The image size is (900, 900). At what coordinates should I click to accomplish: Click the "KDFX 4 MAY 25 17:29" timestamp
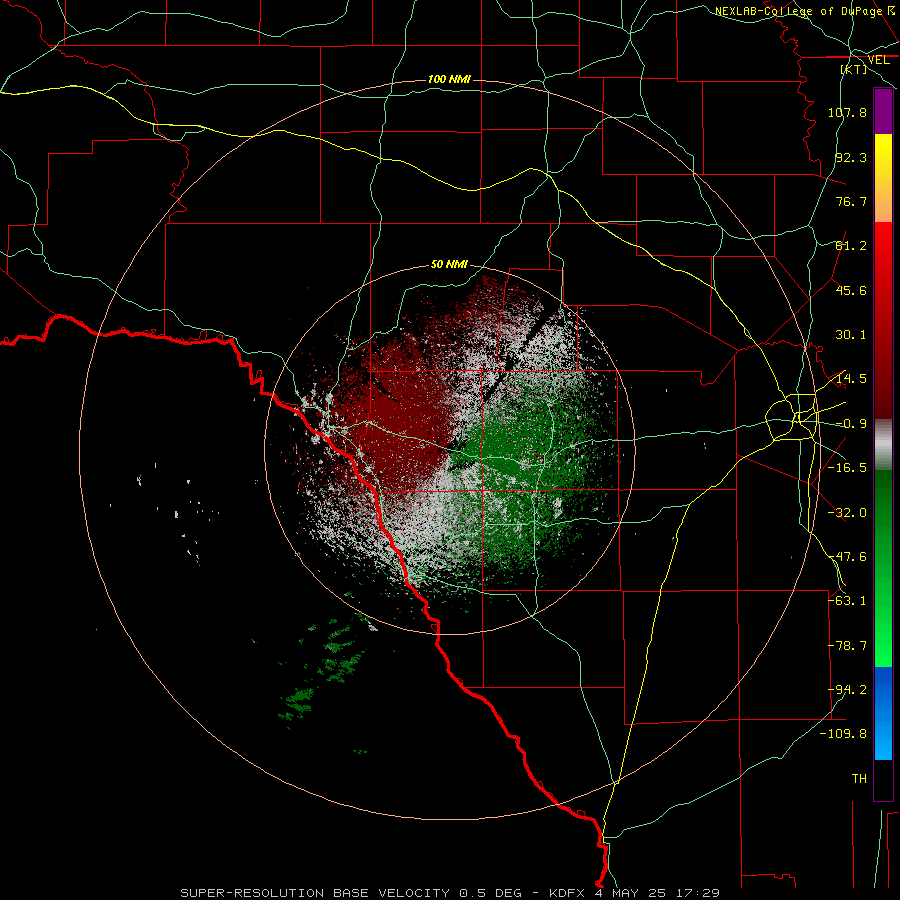pos(634,893)
